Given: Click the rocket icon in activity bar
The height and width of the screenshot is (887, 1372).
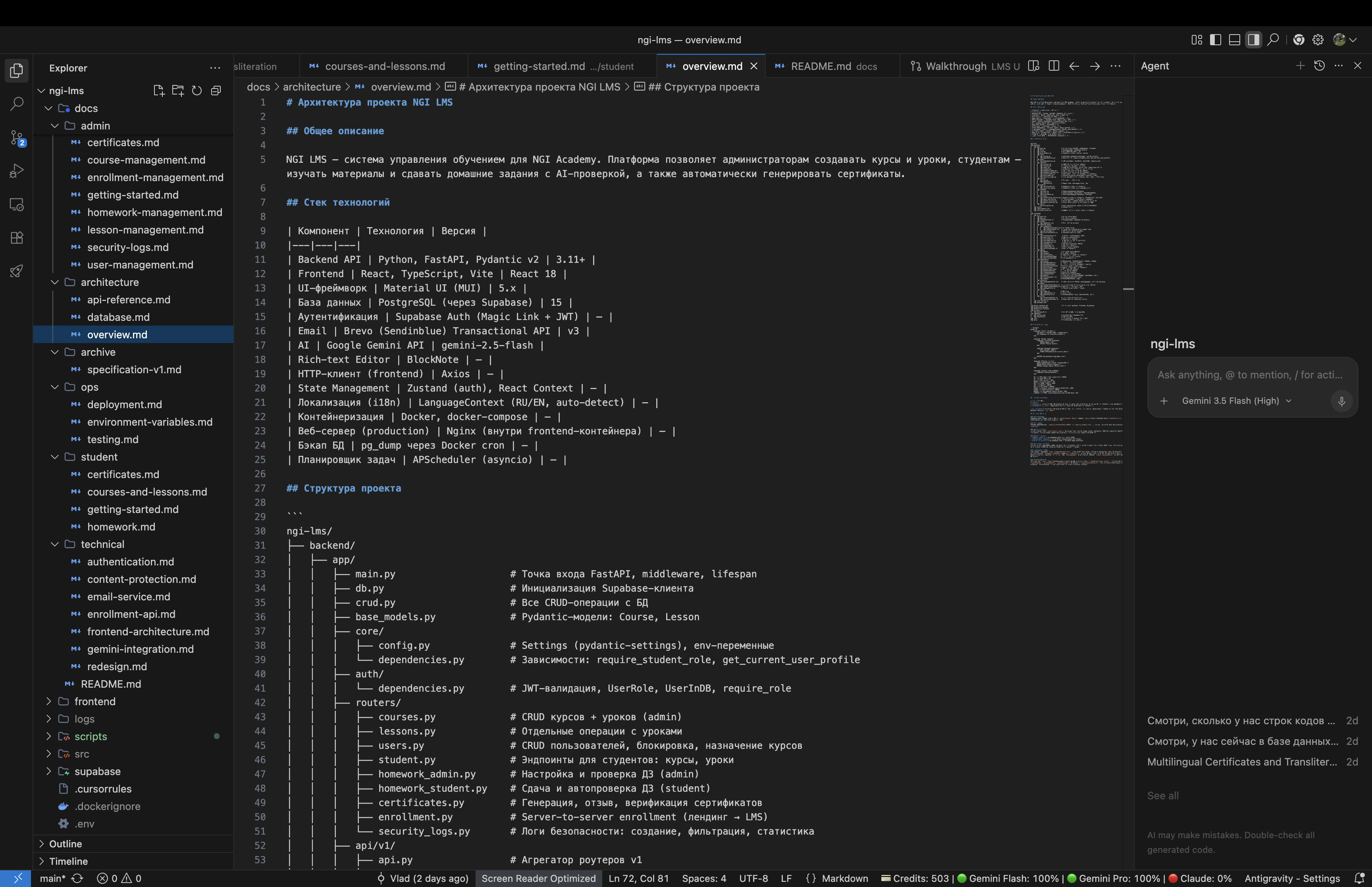Looking at the screenshot, I should pos(16,271).
